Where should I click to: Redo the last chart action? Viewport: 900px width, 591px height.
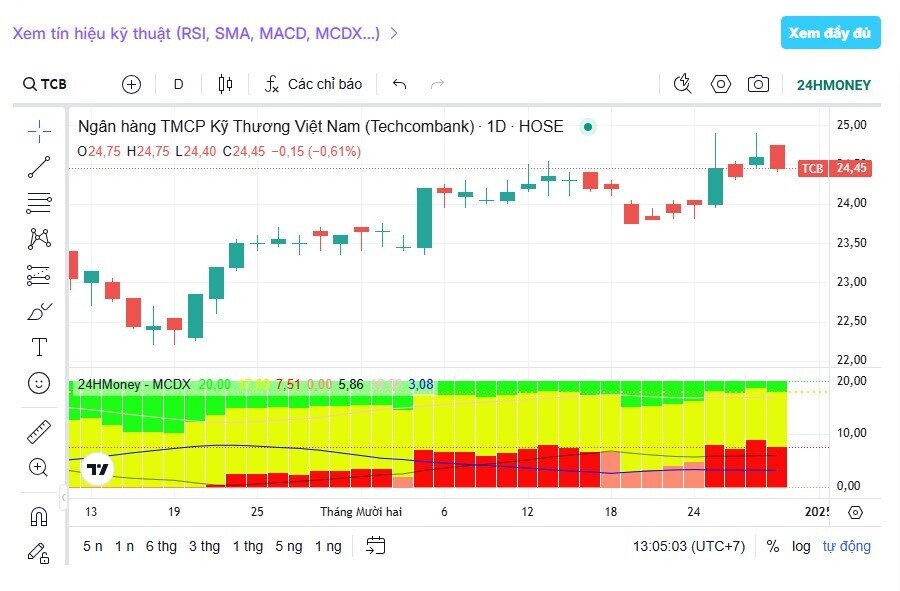coord(437,84)
